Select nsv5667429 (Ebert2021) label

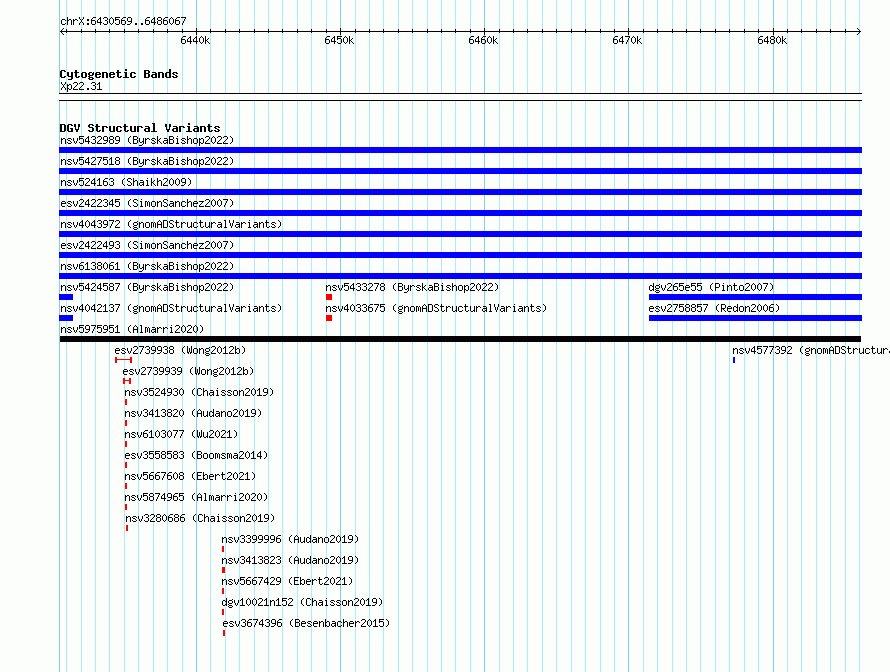point(287,581)
